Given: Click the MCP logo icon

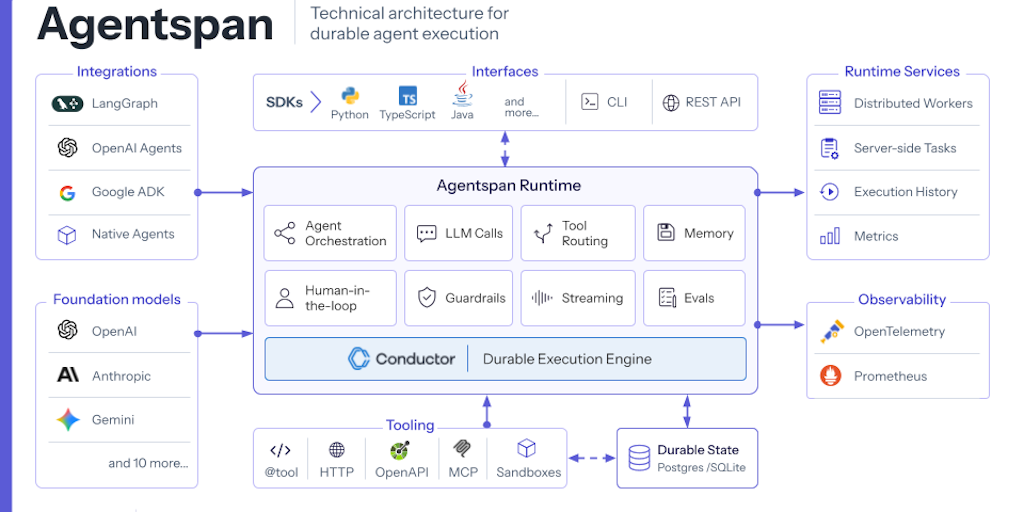Looking at the screenshot, I should point(462,449).
